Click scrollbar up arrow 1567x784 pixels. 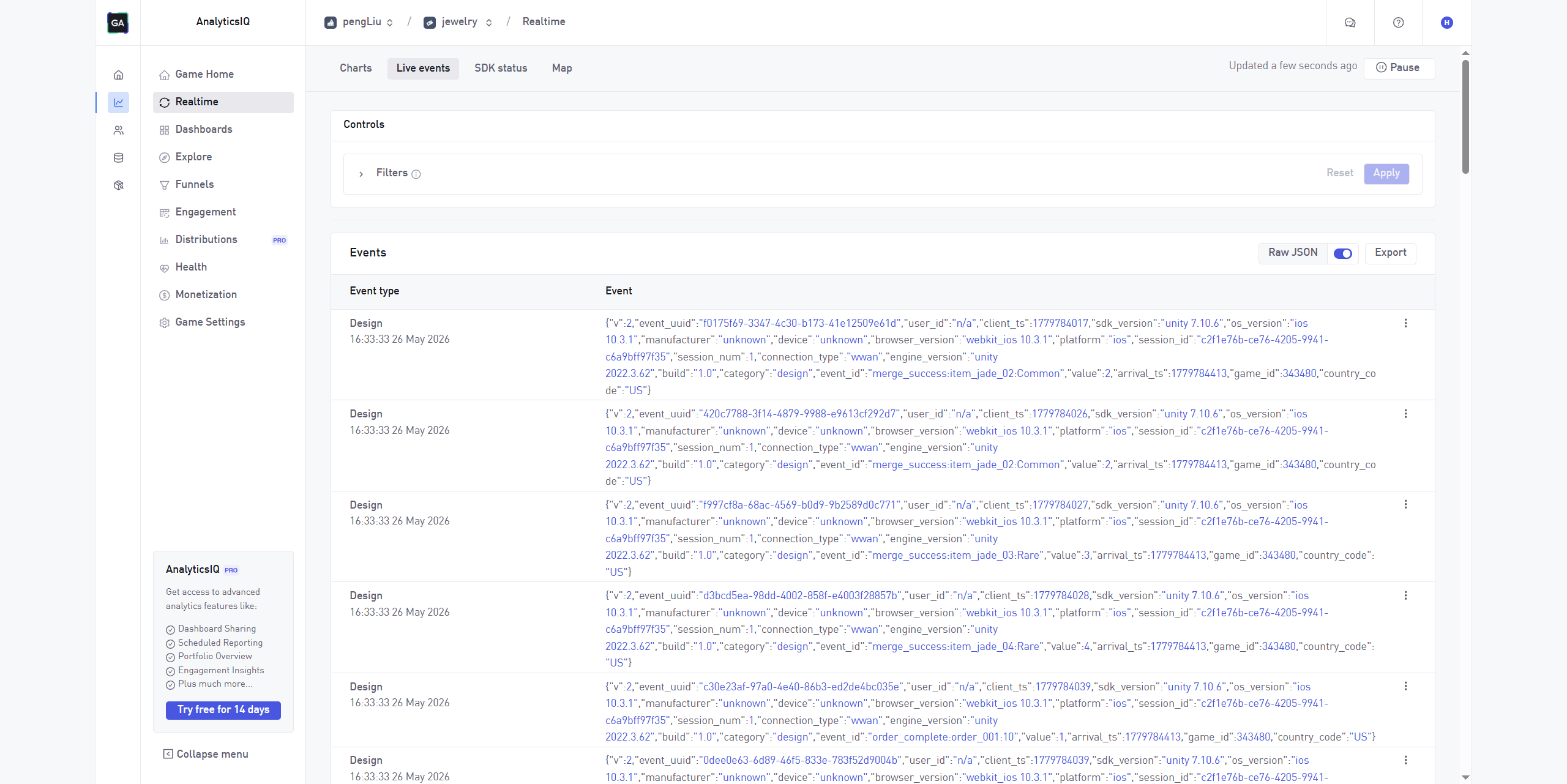point(1465,53)
